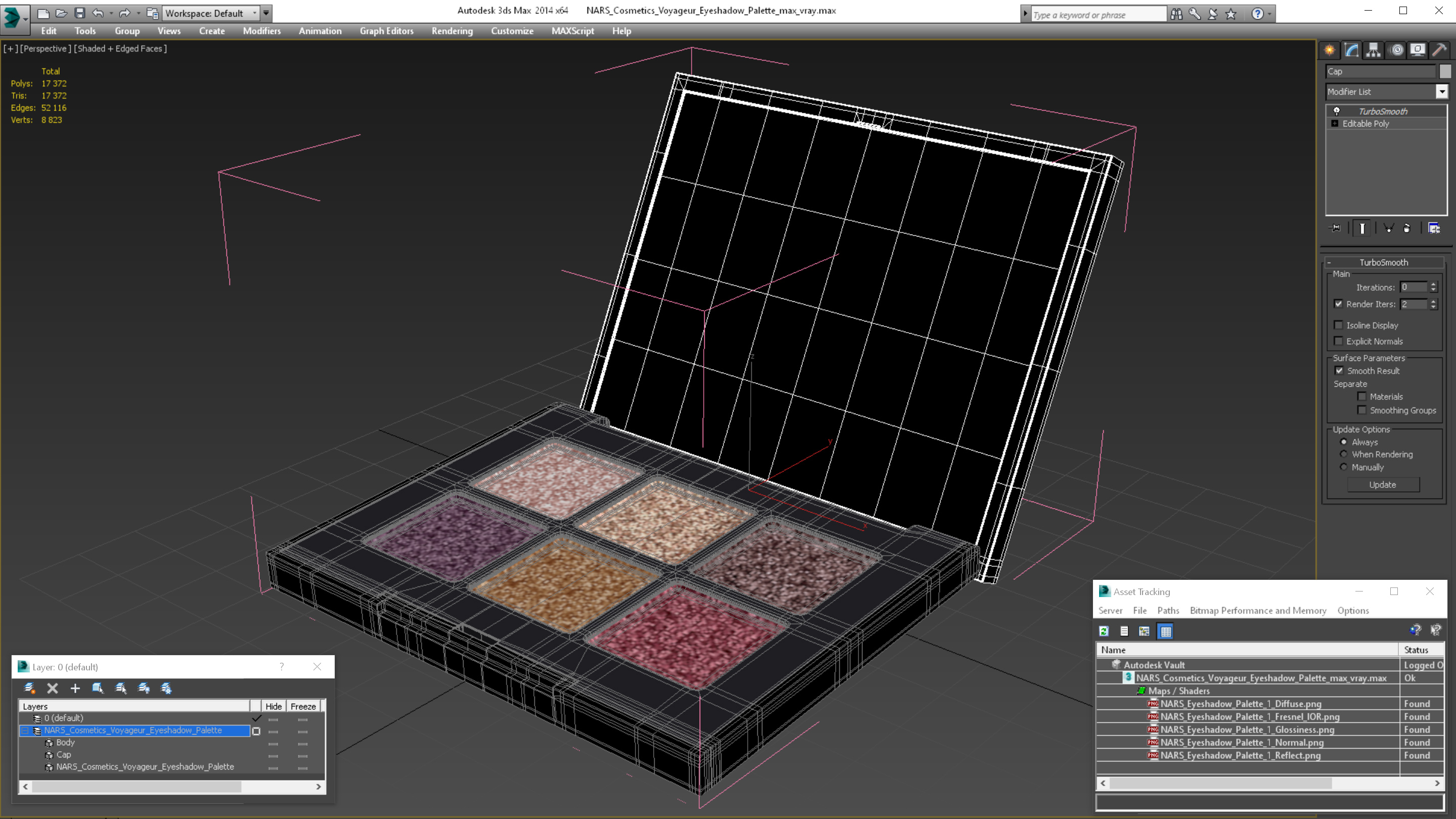Click the Perspective viewport label

(46, 49)
